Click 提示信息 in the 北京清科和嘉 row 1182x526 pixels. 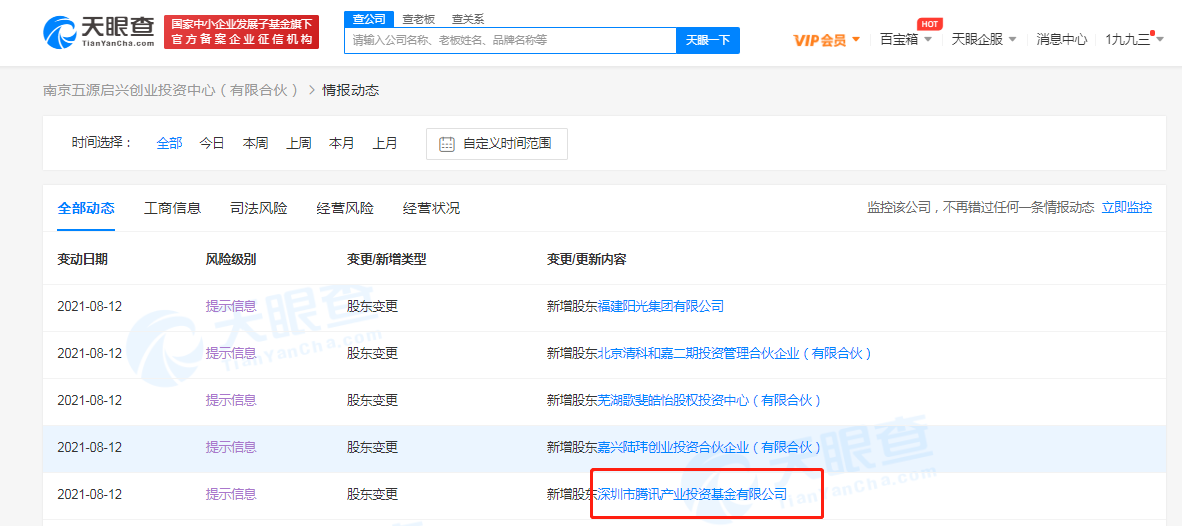[231, 353]
